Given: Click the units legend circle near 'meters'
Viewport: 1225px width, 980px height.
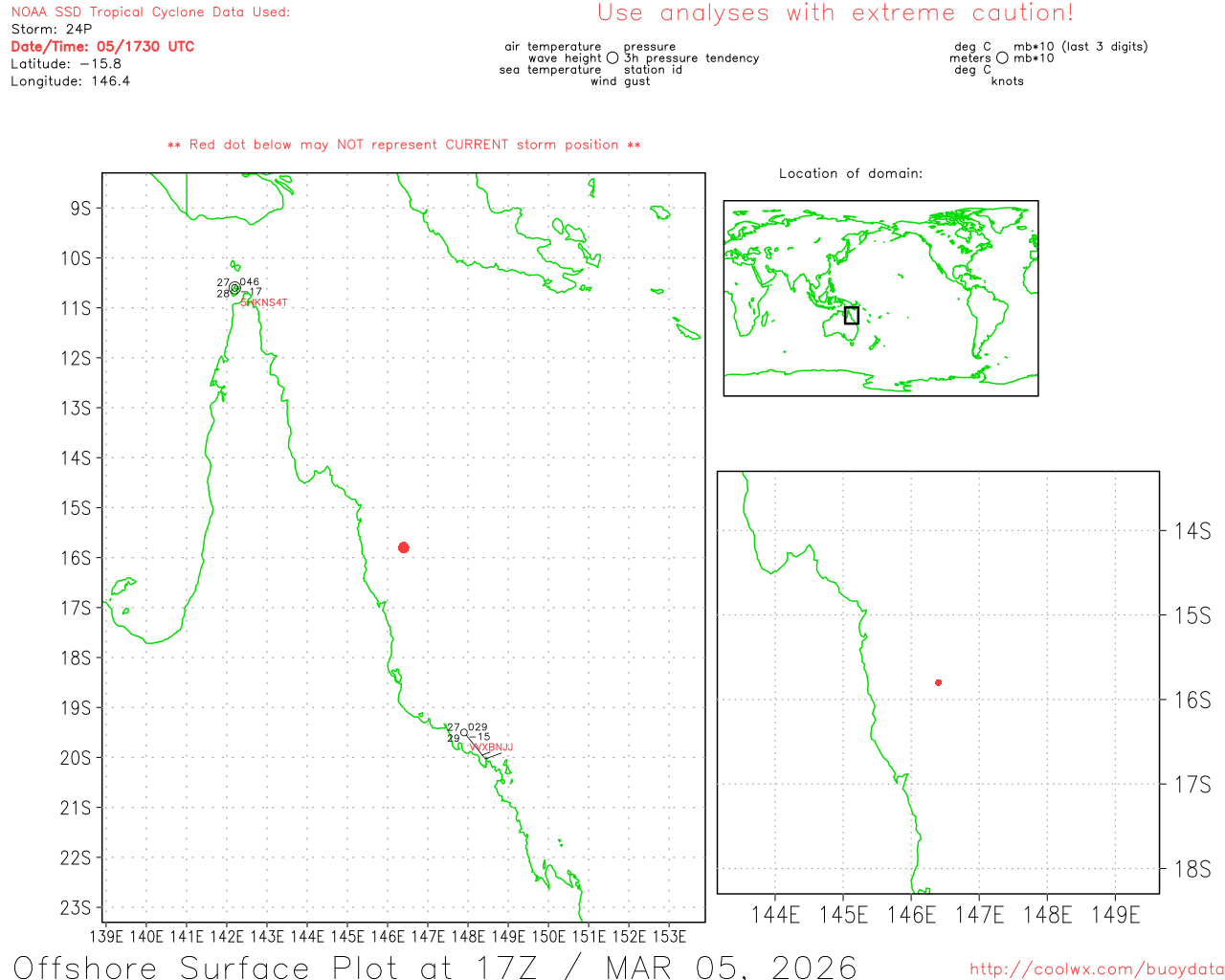Looking at the screenshot, I should pos(1002,58).
